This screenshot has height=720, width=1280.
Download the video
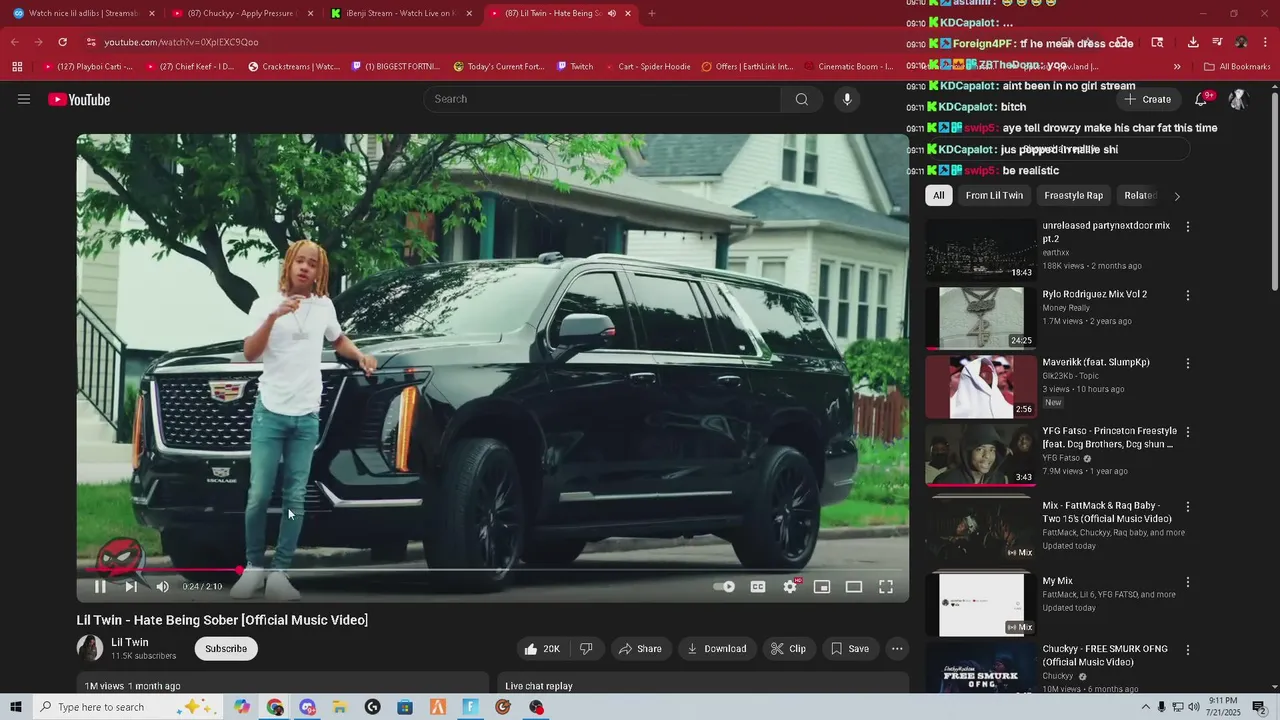(x=717, y=649)
